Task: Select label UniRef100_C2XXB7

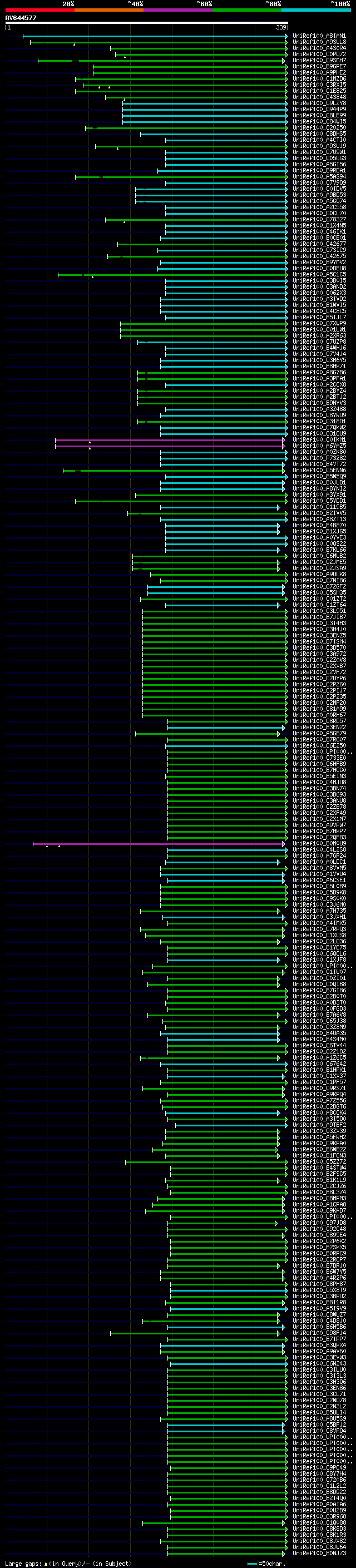Action: click(x=319, y=666)
